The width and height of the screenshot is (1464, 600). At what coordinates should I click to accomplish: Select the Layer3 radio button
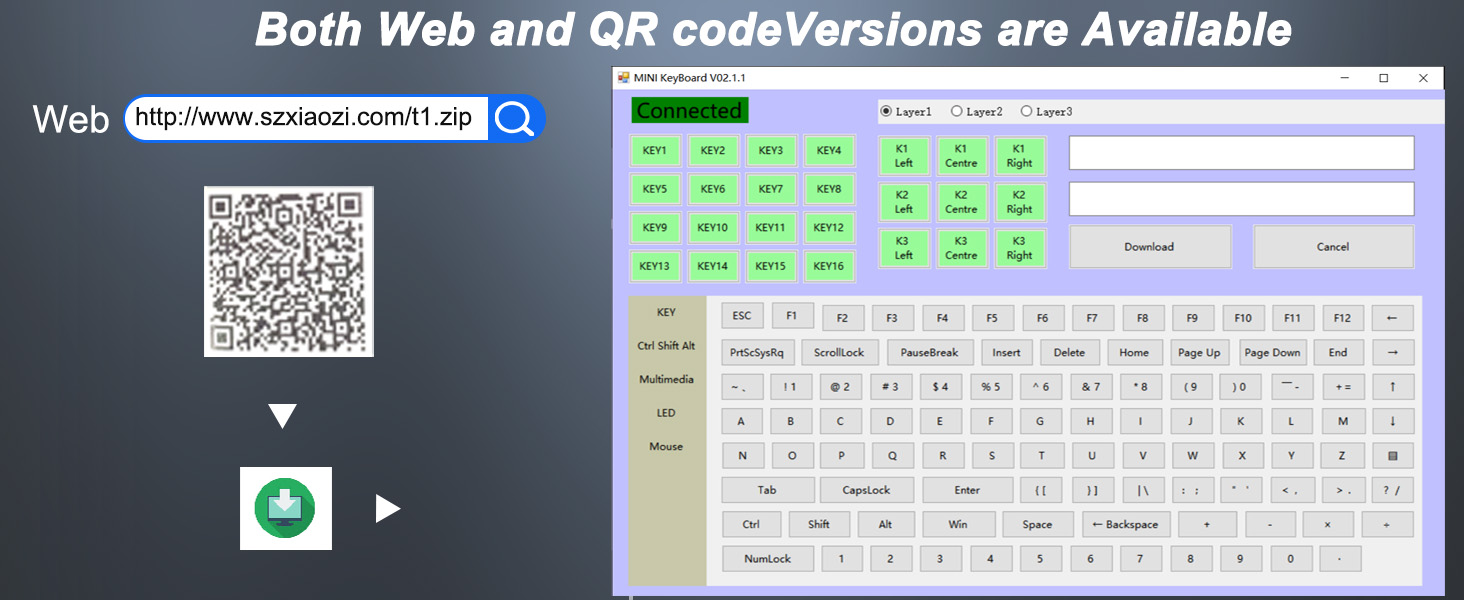(1047, 112)
